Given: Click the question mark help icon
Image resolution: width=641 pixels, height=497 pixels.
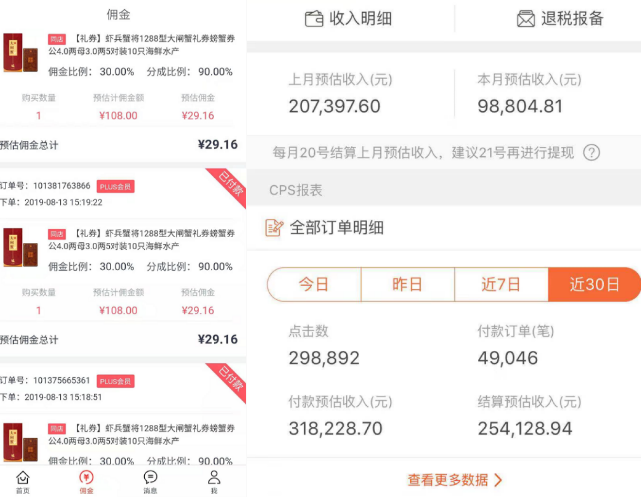Looking at the screenshot, I should point(591,153).
